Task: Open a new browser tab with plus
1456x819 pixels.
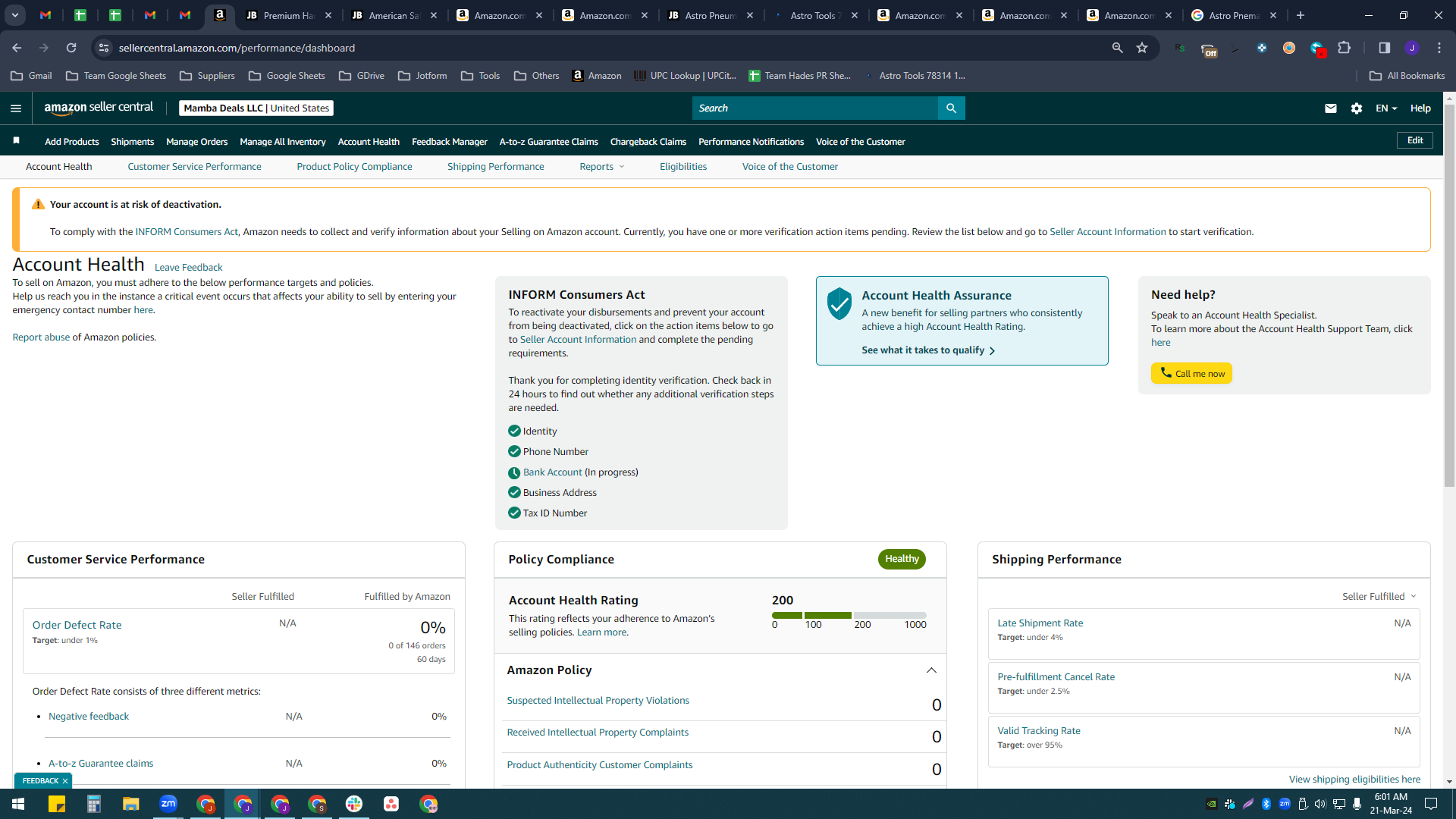Action: pyautogui.click(x=1301, y=15)
